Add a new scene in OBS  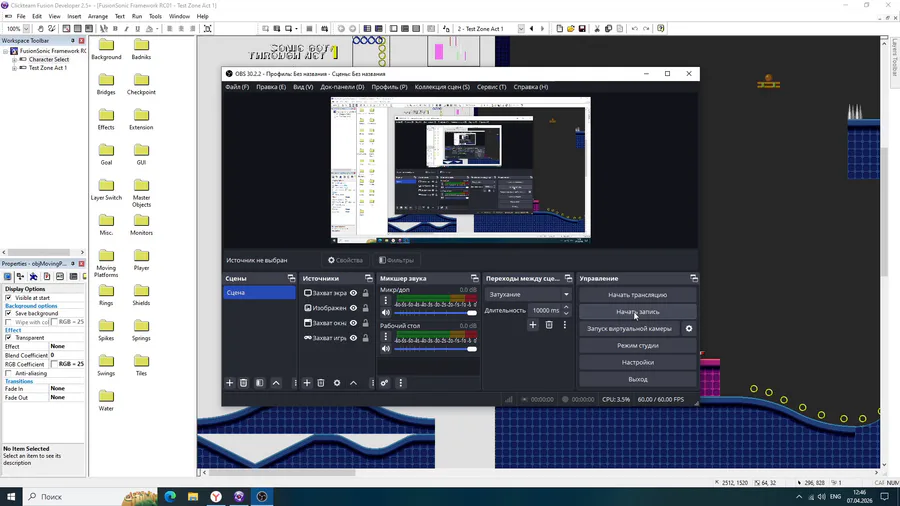[230, 383]
